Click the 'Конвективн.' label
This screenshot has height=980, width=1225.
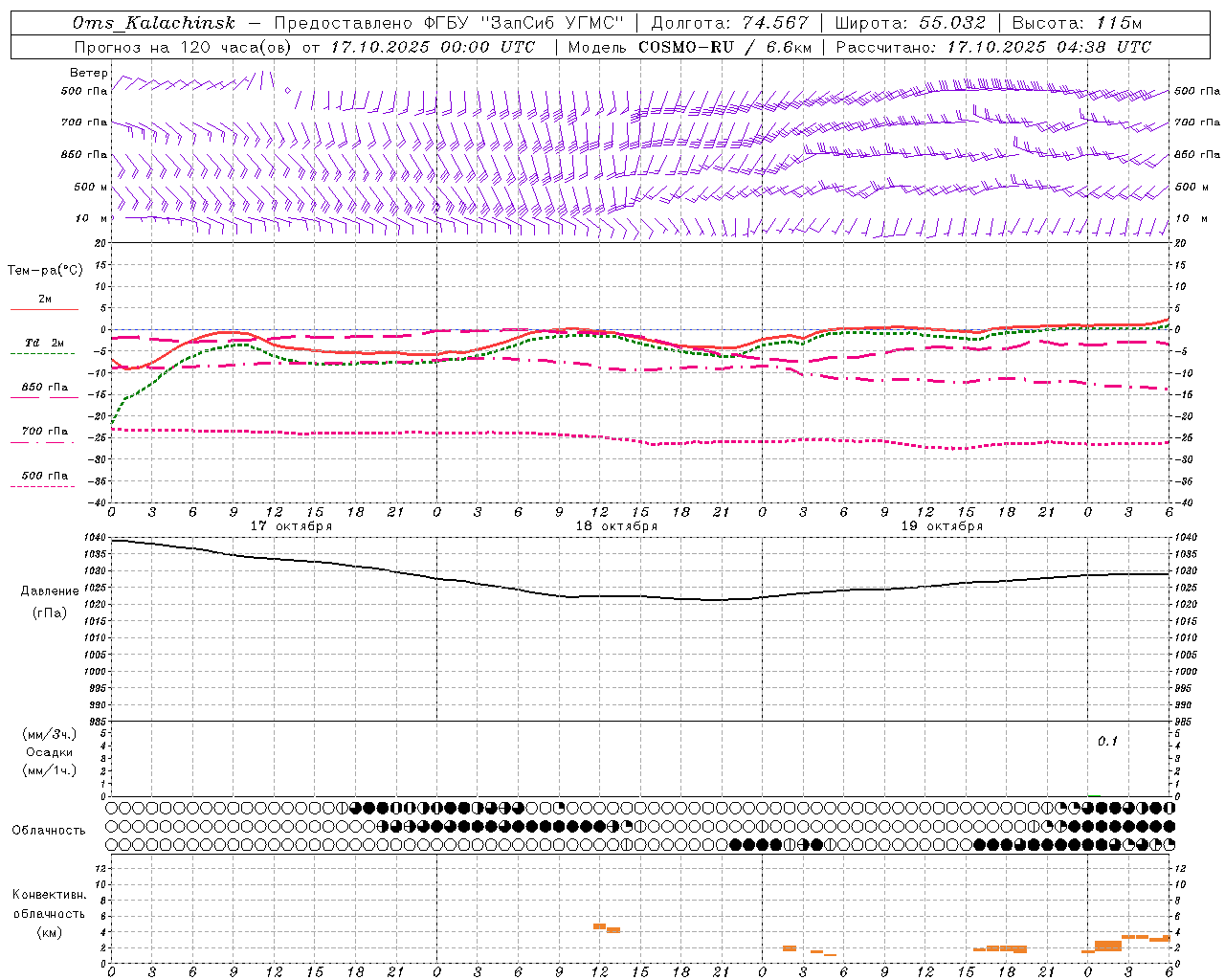[50, 895]
